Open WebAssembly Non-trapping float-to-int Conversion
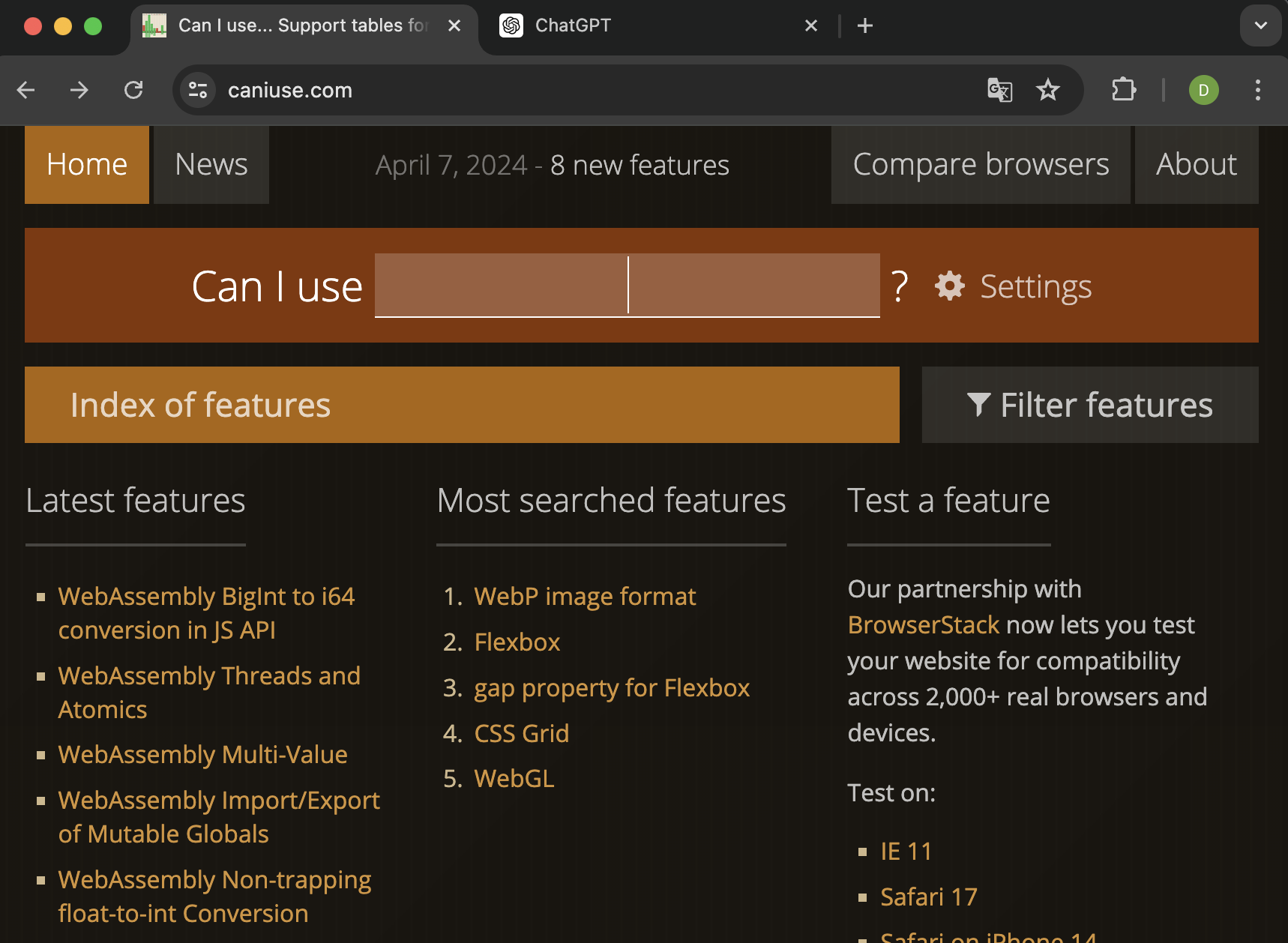This screenshot has width=1288, height=943. (x=215, y=897)
